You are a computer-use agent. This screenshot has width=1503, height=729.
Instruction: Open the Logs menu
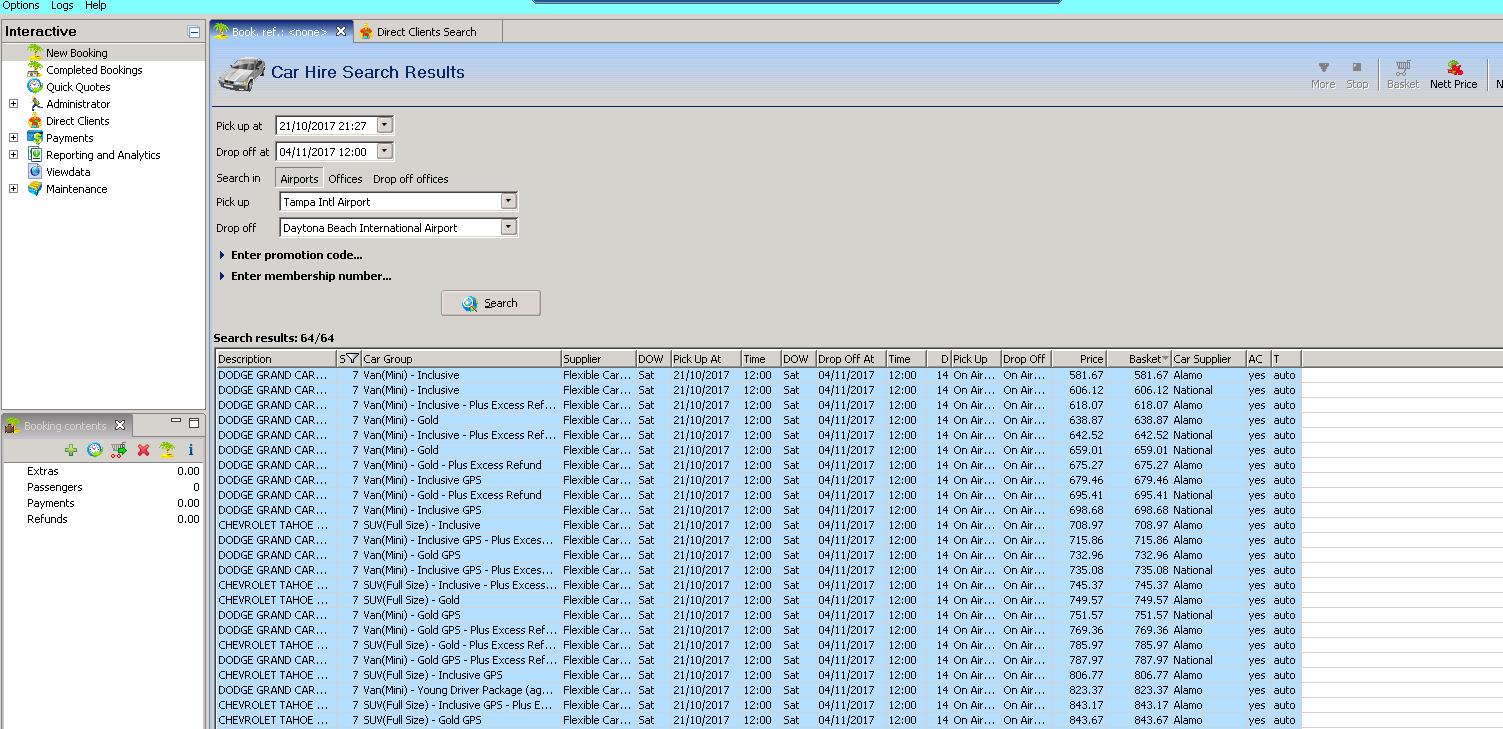tap(62, 6)
